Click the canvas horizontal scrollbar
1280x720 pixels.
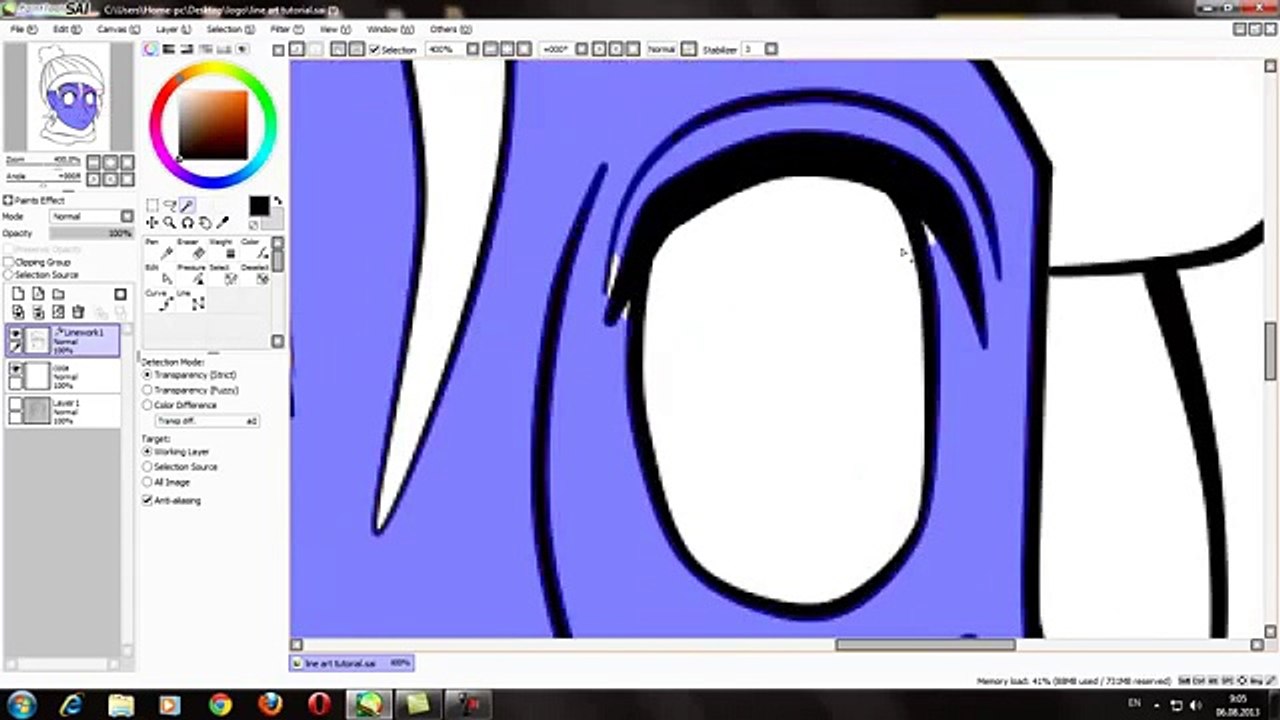pyautogui.click(x=925, y=645)
